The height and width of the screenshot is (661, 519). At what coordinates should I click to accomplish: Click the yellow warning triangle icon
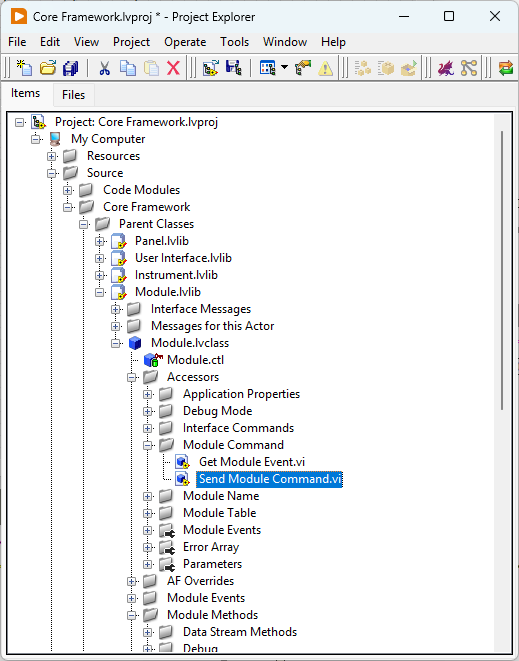[x=325, y=68]
